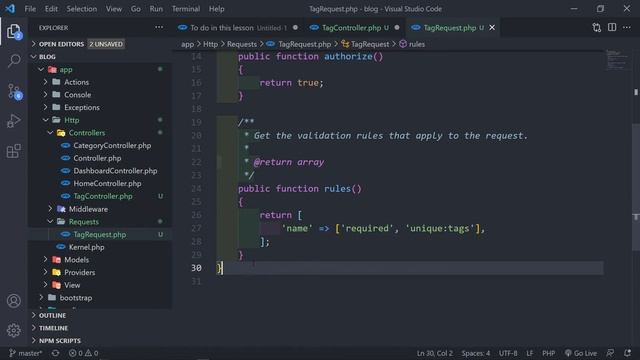Open Spaces: 4 indentation settings

pyautogui.click(x=476, y=353)
